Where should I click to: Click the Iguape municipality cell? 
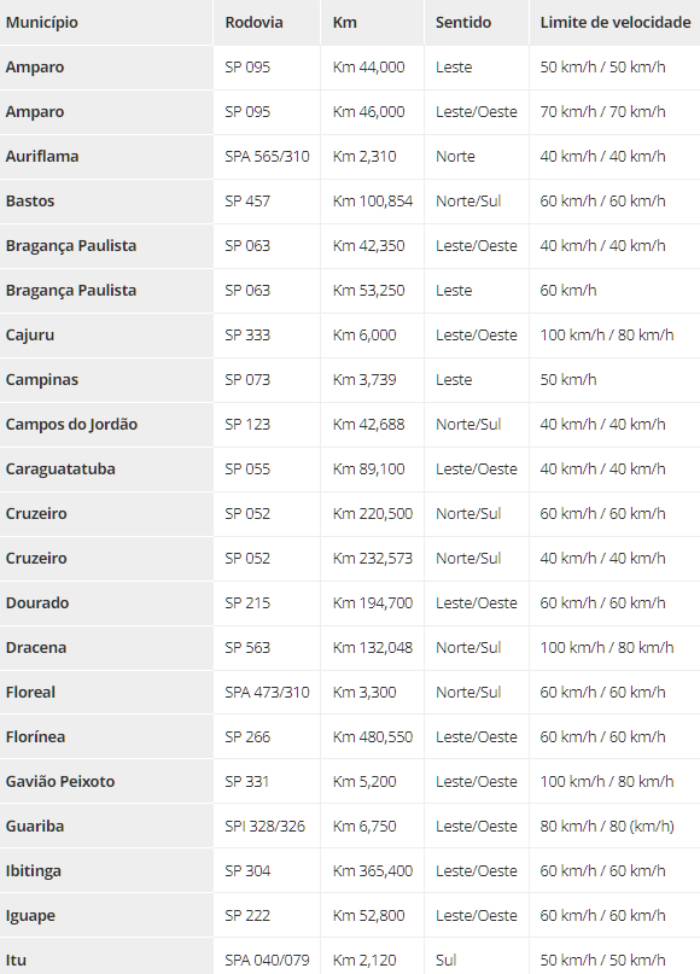pos(31,915)
